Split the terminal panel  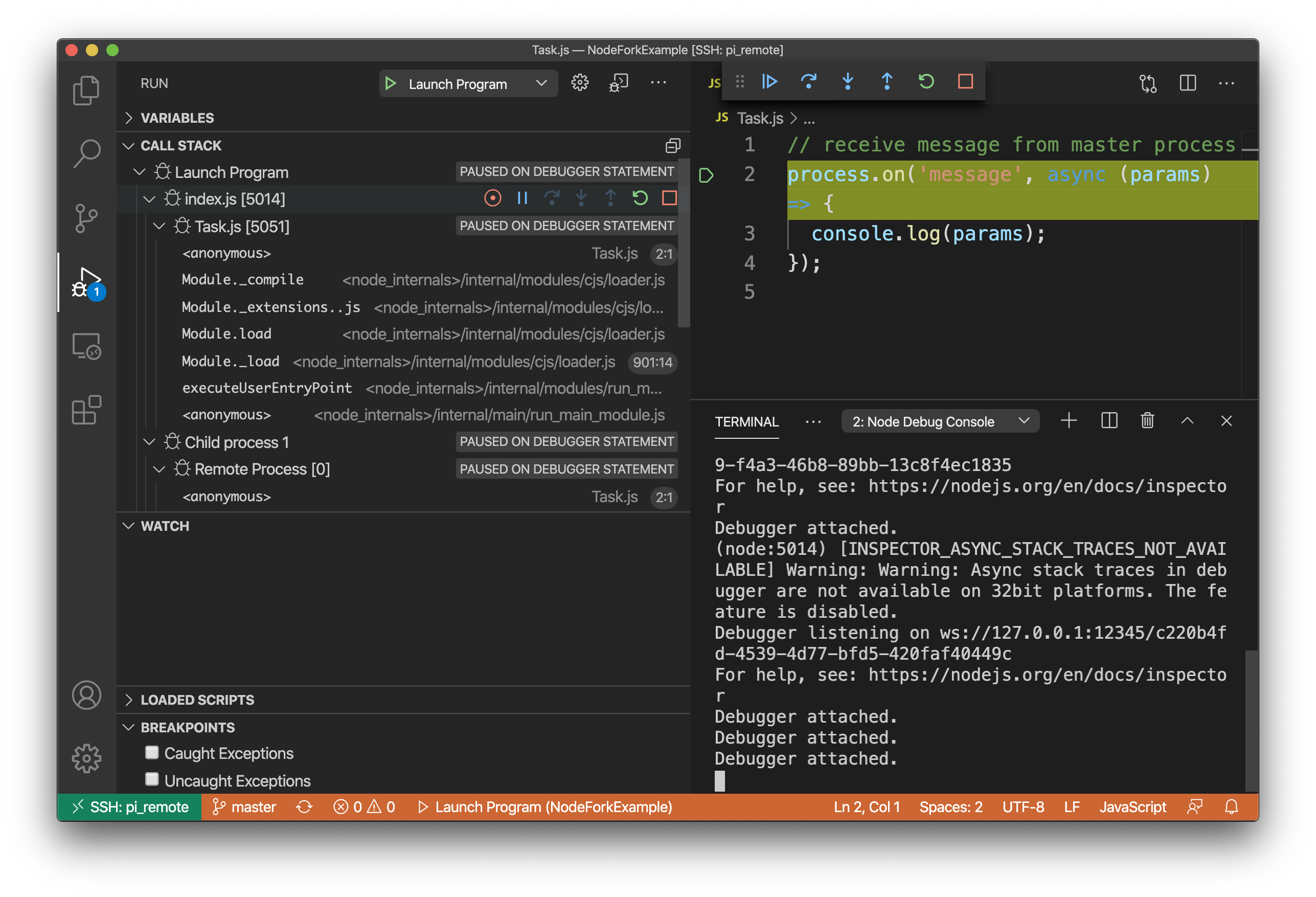(x=1109, y=421)
